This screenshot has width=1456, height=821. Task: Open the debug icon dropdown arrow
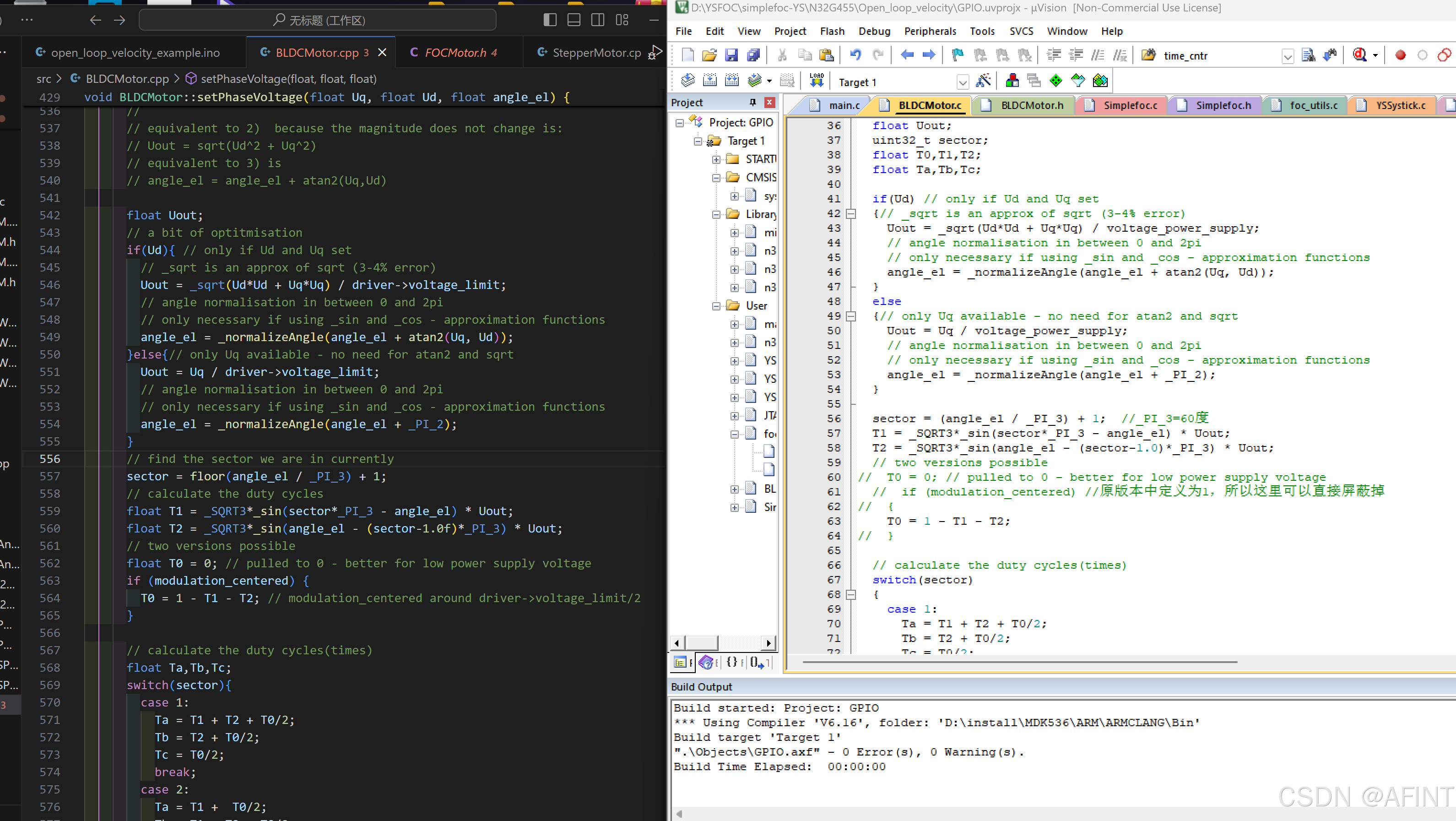tap(1375, 55)
